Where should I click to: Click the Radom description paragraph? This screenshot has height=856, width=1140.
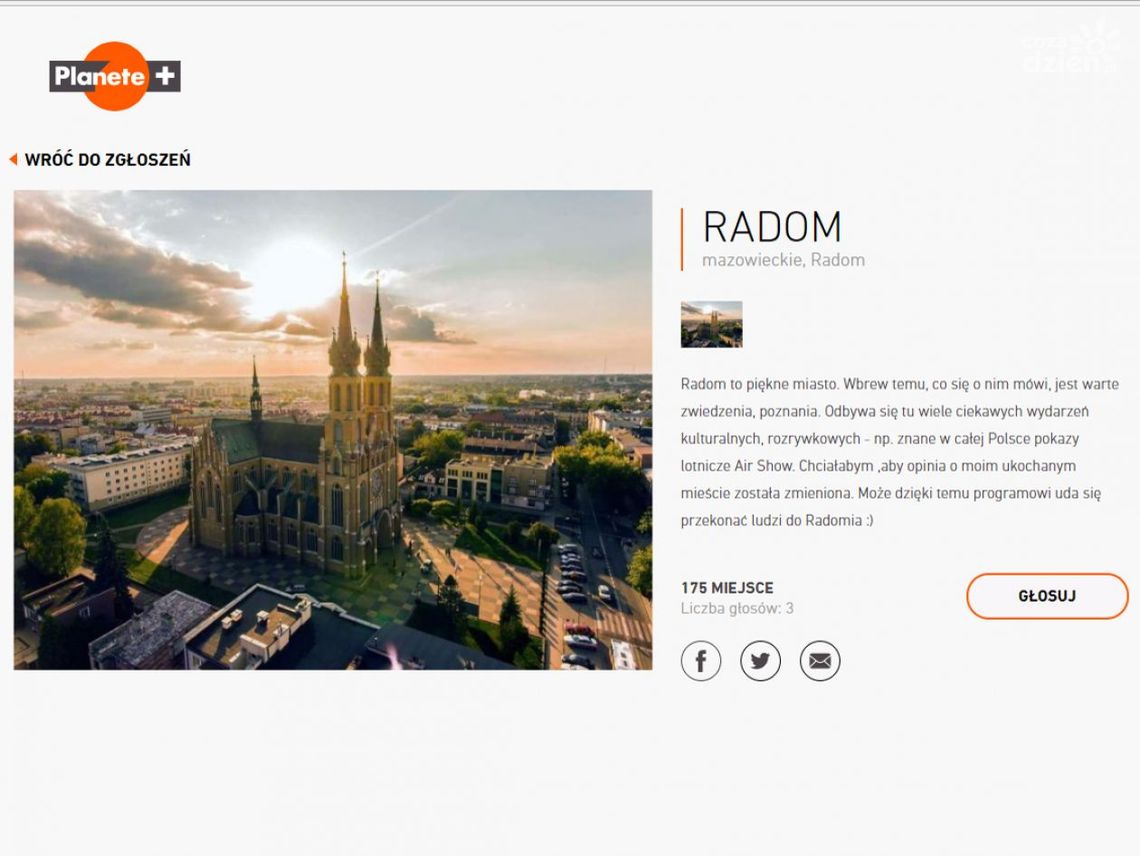[899, 452]
